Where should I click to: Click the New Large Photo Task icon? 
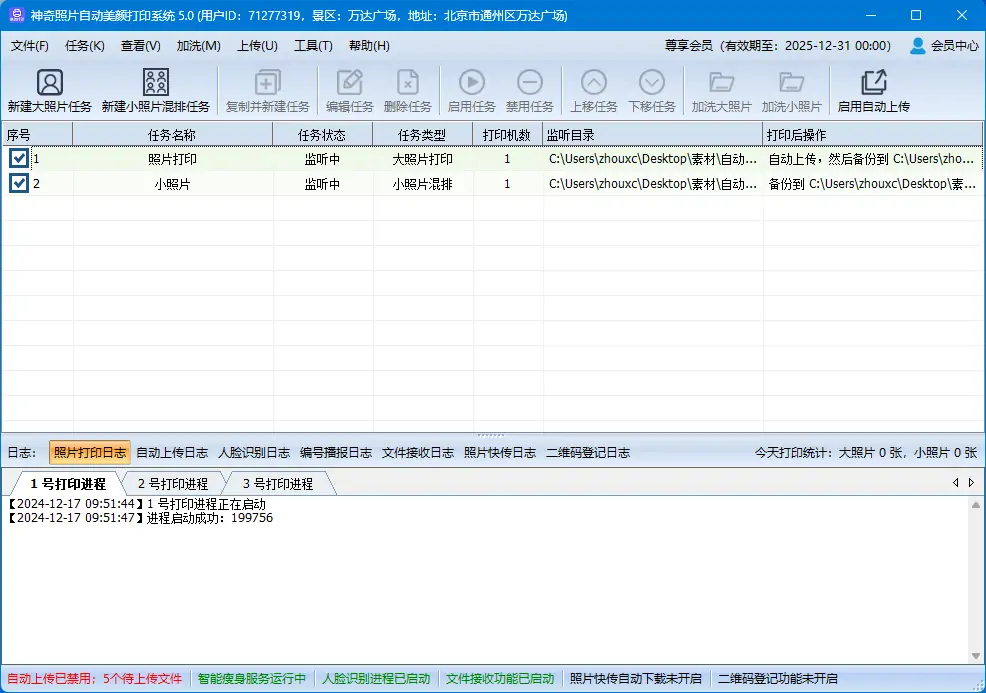[x=49, y=83]
